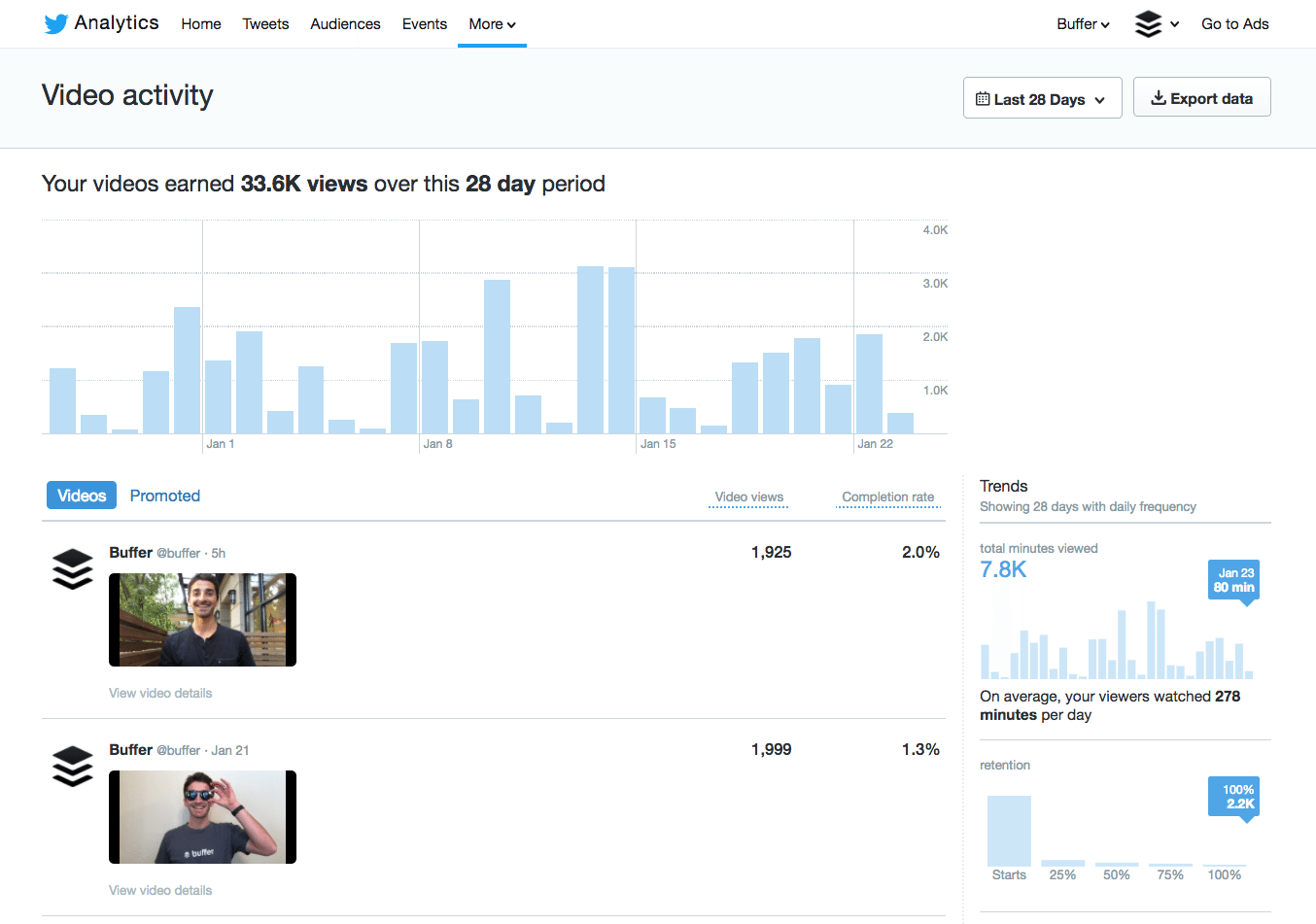Select the calendar icon in date range selector
The width and height of the screenshot is (1316, 924).
pyautogui.click(x=984, y=97)
